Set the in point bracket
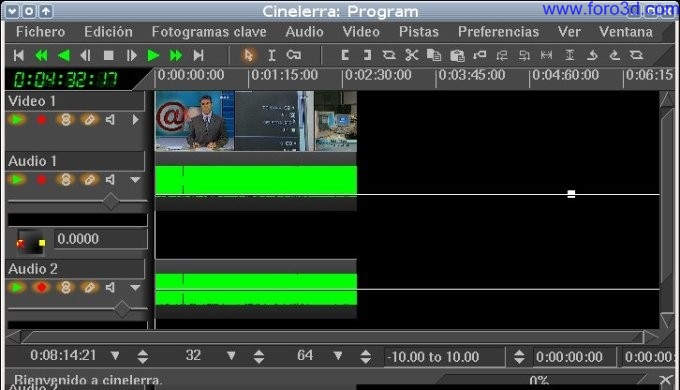The height and width of the screenshot is (390, 680). (x=345, y=55)
